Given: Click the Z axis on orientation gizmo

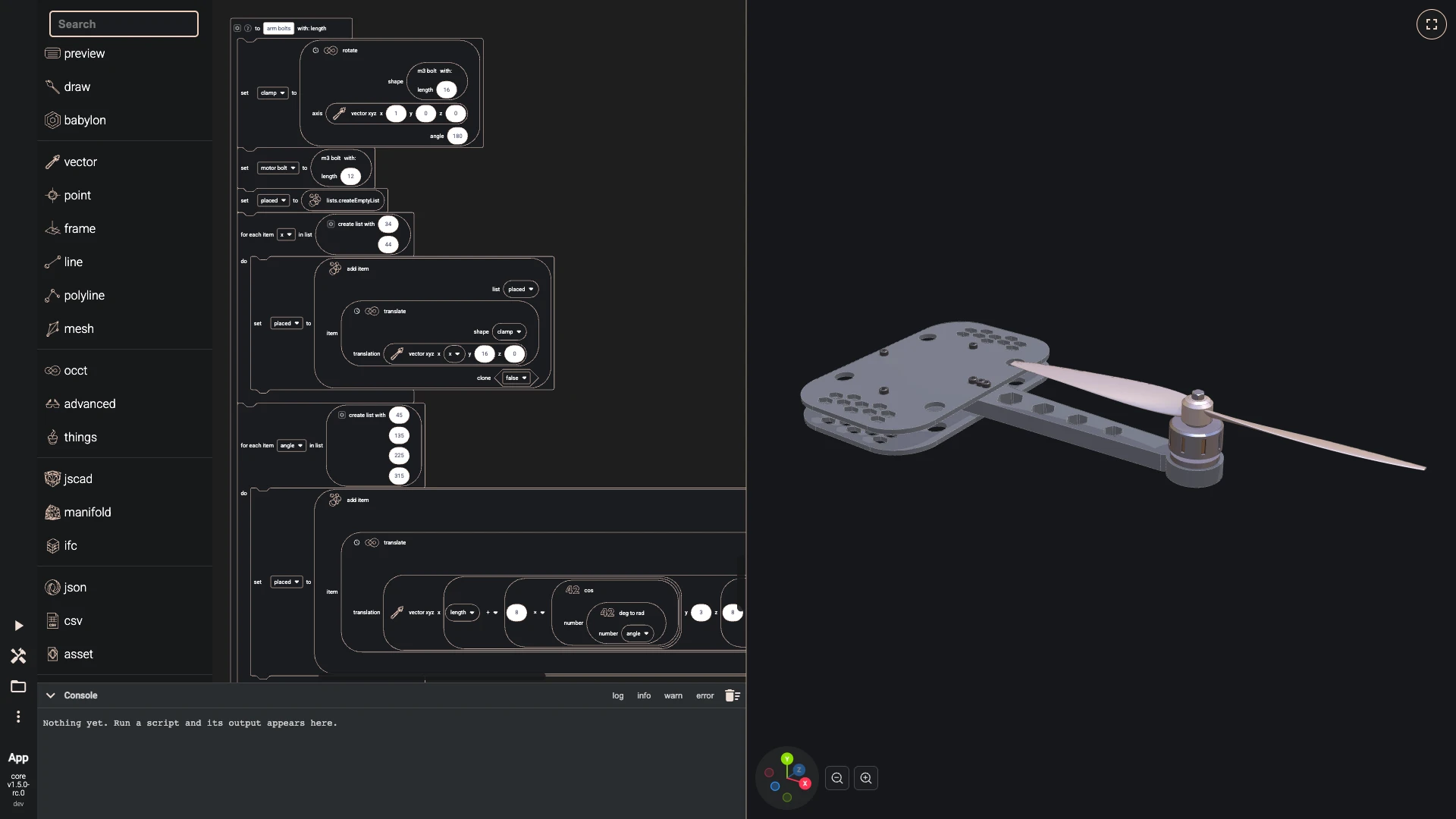Looking at the screenshot, I should click(x=798, y=770).
